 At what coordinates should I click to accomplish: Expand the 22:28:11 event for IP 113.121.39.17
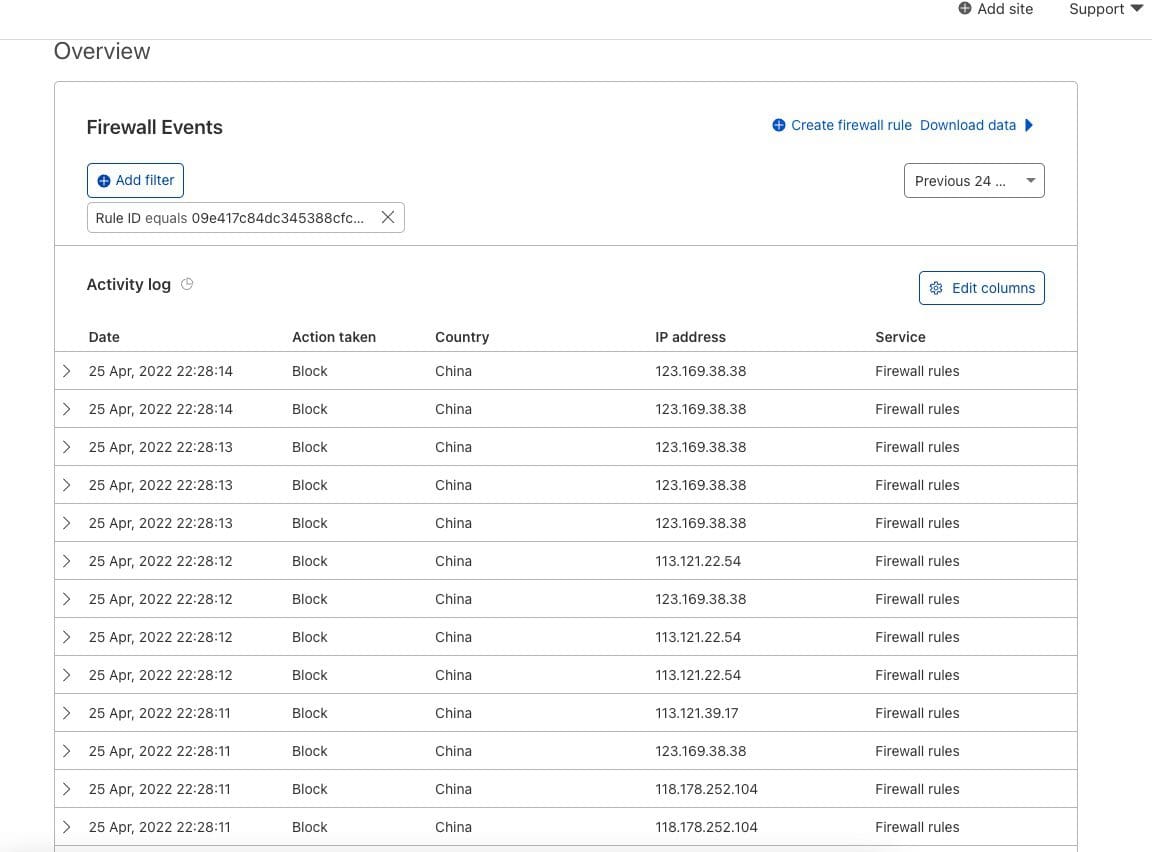[66, 713]
